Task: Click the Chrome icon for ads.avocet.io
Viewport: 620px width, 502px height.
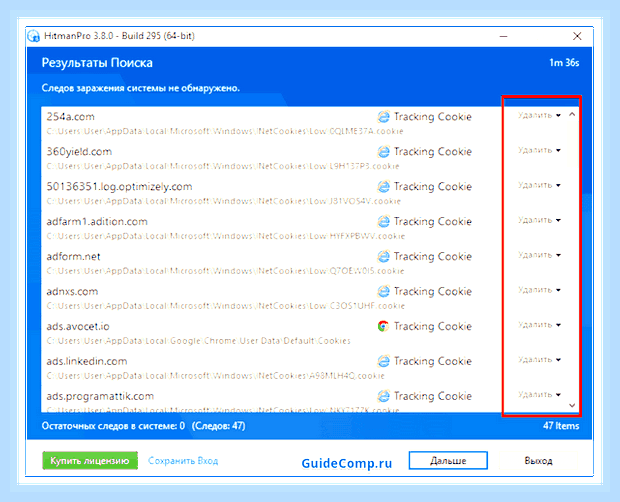Action: coord(383,326)
